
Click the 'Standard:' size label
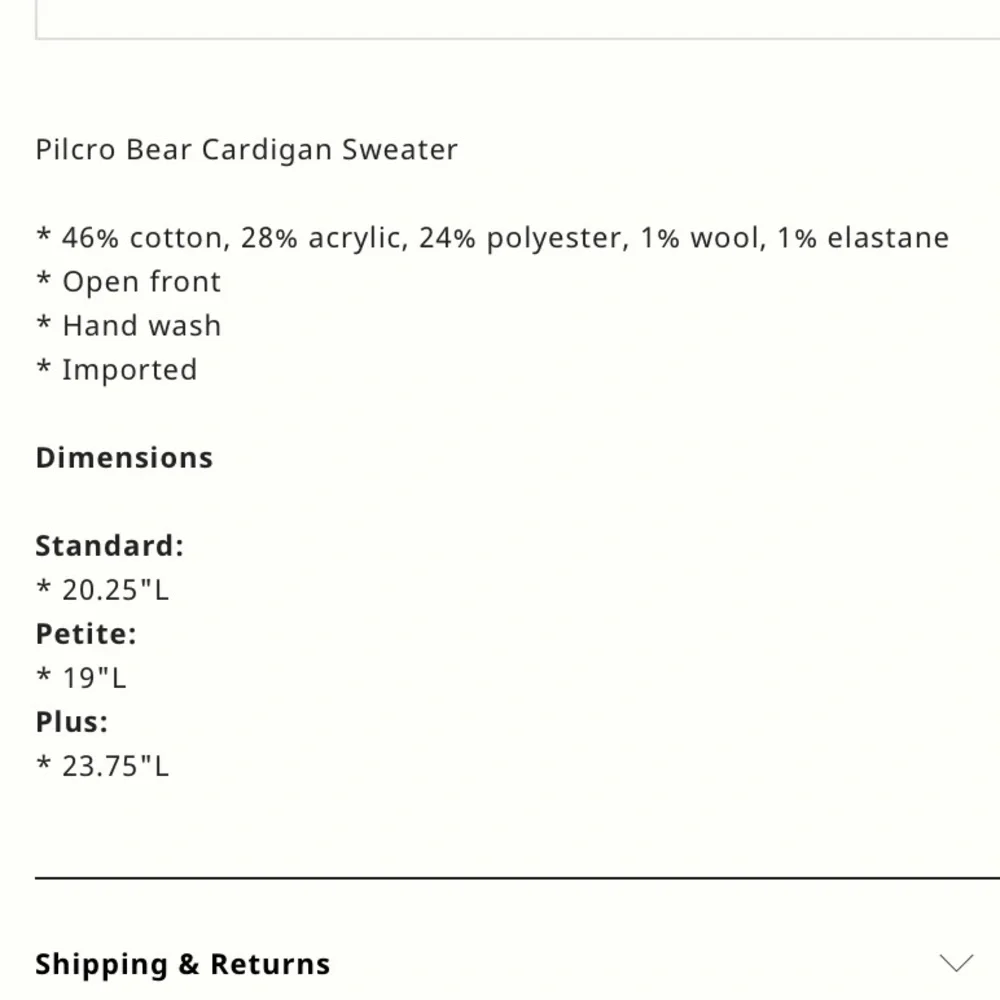(110, 546)
